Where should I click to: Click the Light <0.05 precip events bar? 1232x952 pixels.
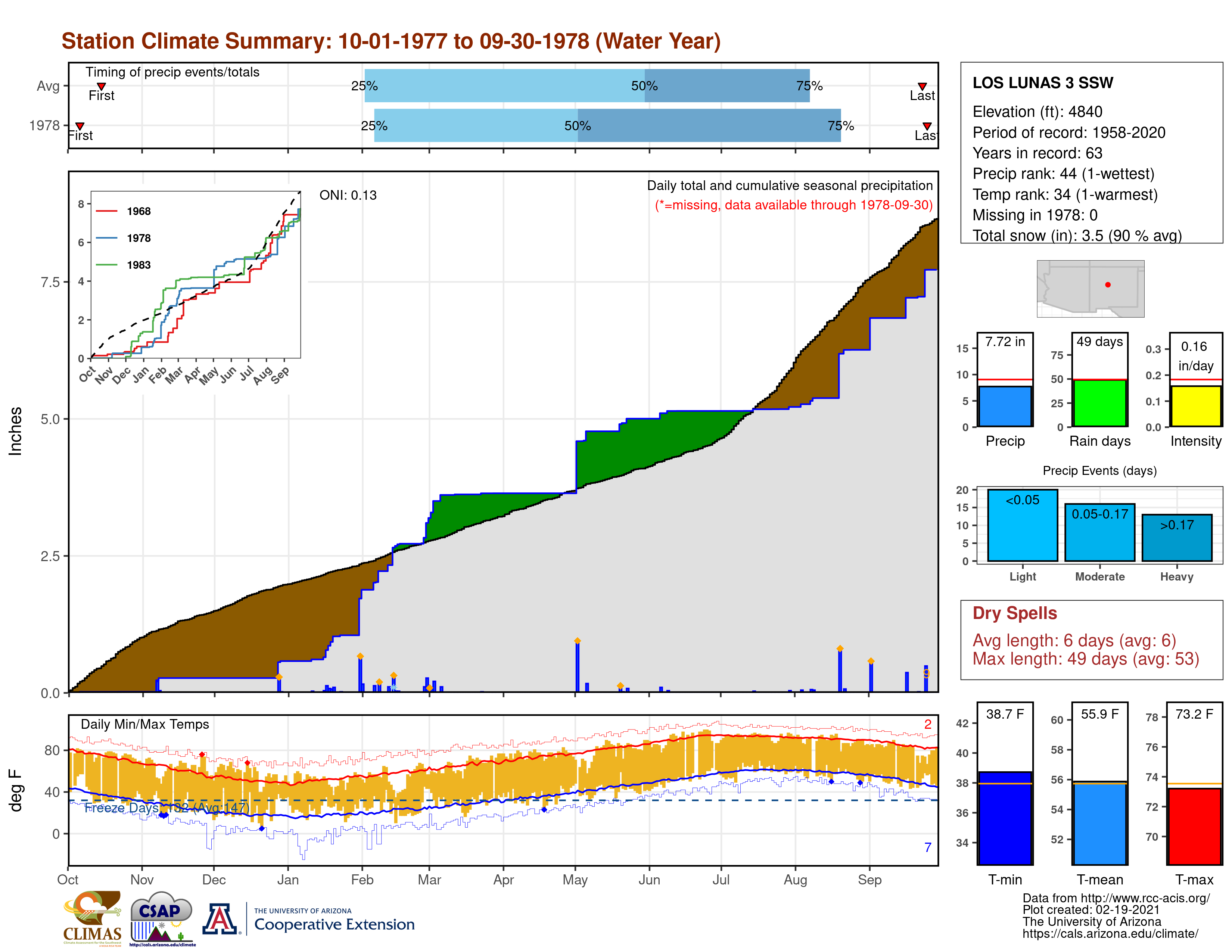[1022, 525]
